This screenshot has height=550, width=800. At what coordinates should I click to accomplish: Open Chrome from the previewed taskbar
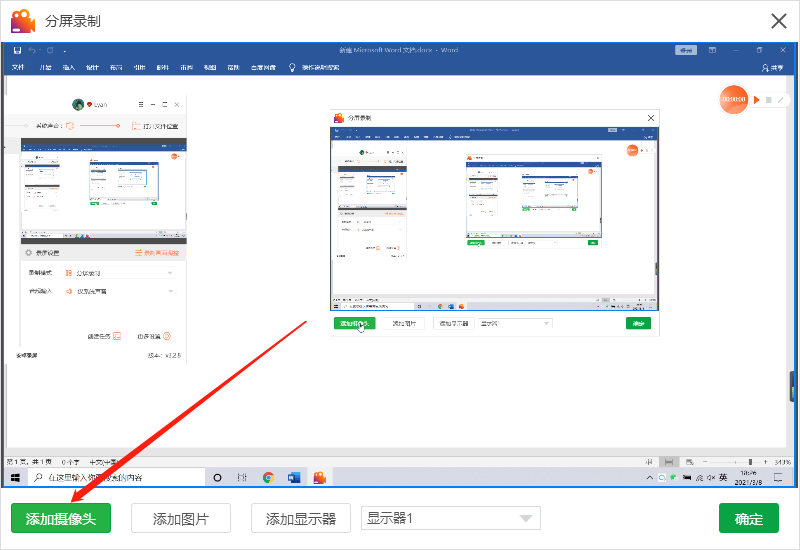[x=268, y=478]
